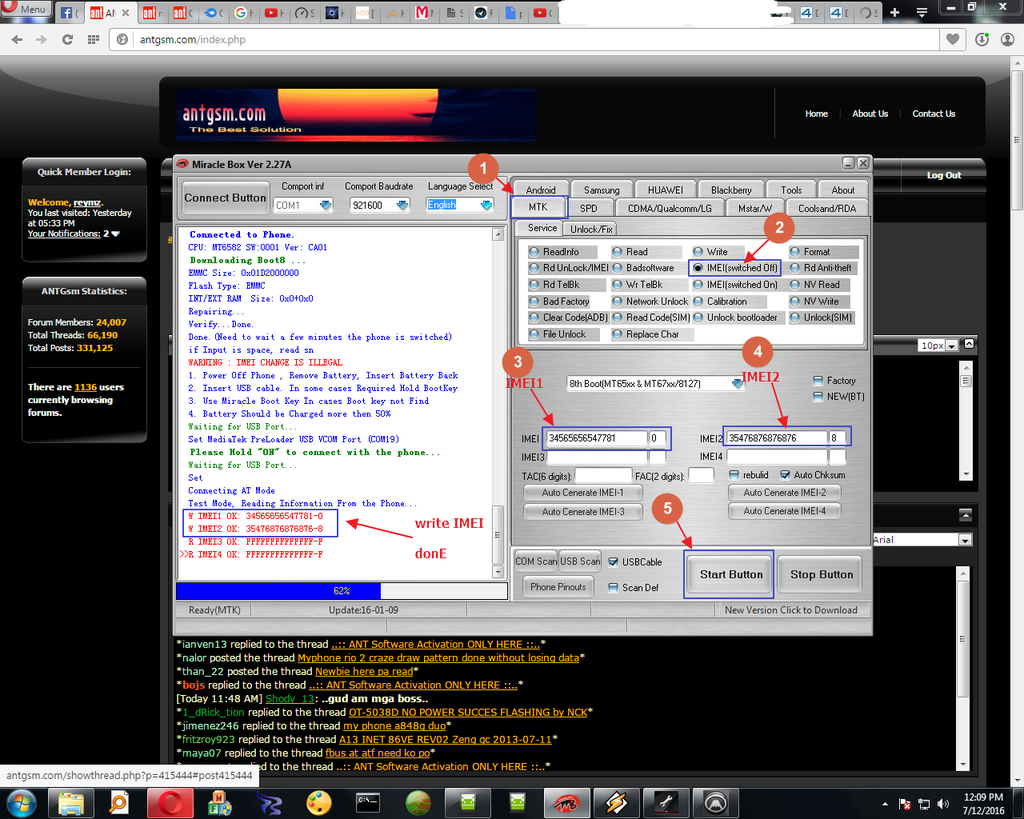Open the Opera Menu button
The image size is (1024, 819).
coord(25,9)
